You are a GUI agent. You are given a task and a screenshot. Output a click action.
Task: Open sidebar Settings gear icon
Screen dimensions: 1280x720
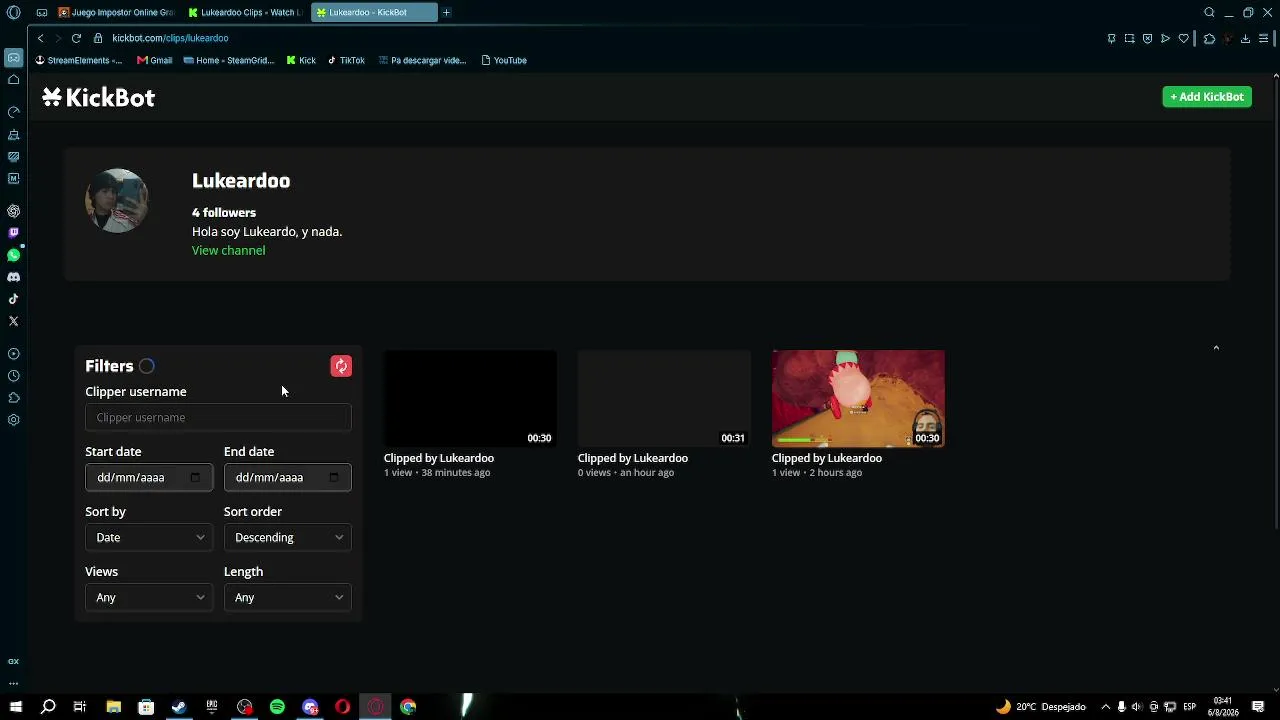tap(13, 420)
